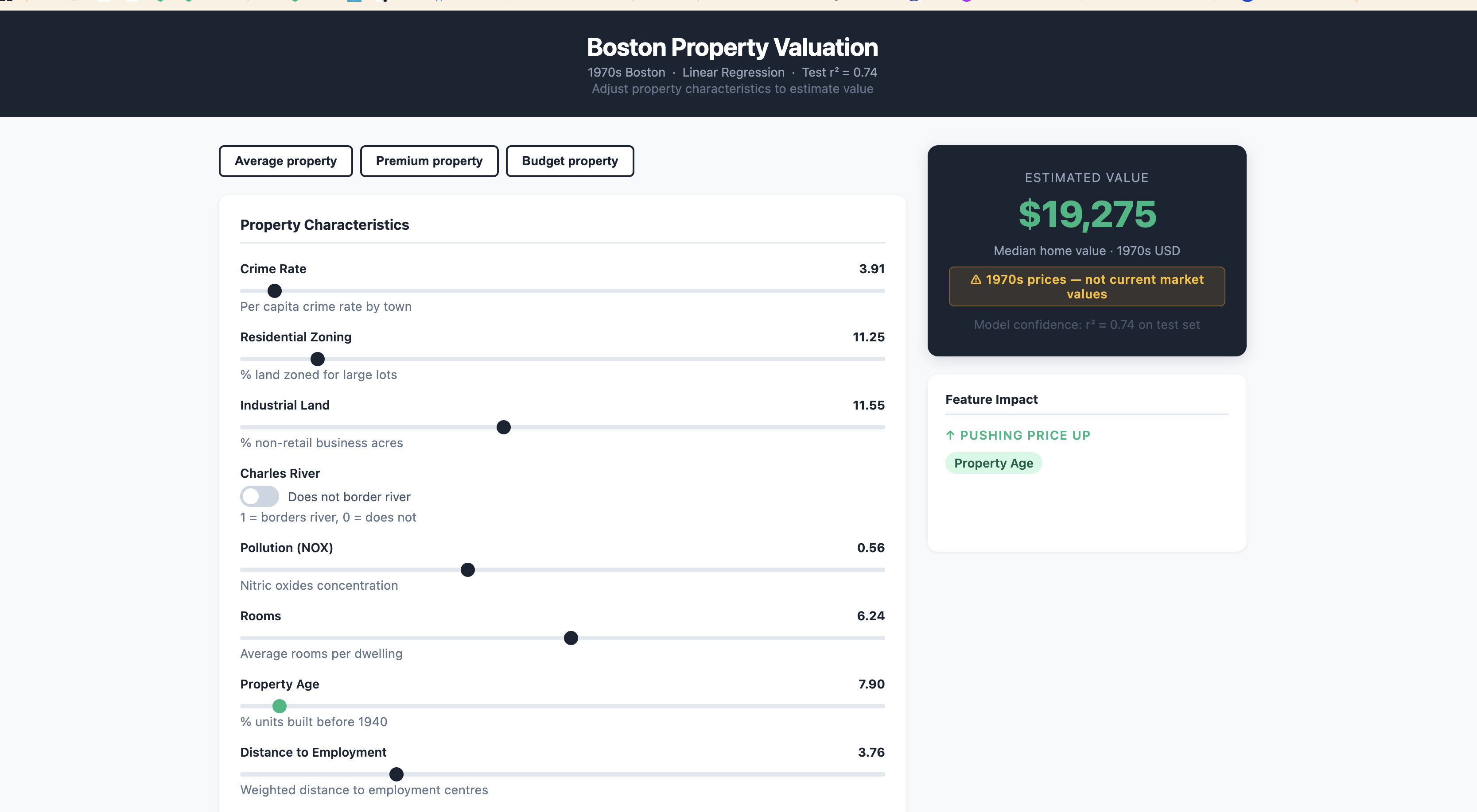
Task: Click the '% units built before 1940' text
Action: [x=314, y=722]
